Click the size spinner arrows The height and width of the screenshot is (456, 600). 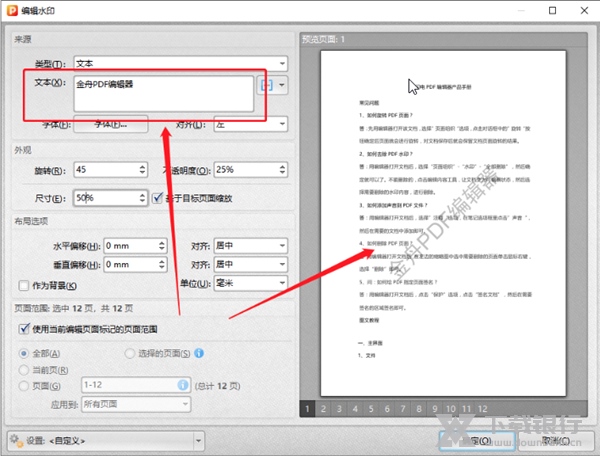pyautogui.click(x=142, y=198)
